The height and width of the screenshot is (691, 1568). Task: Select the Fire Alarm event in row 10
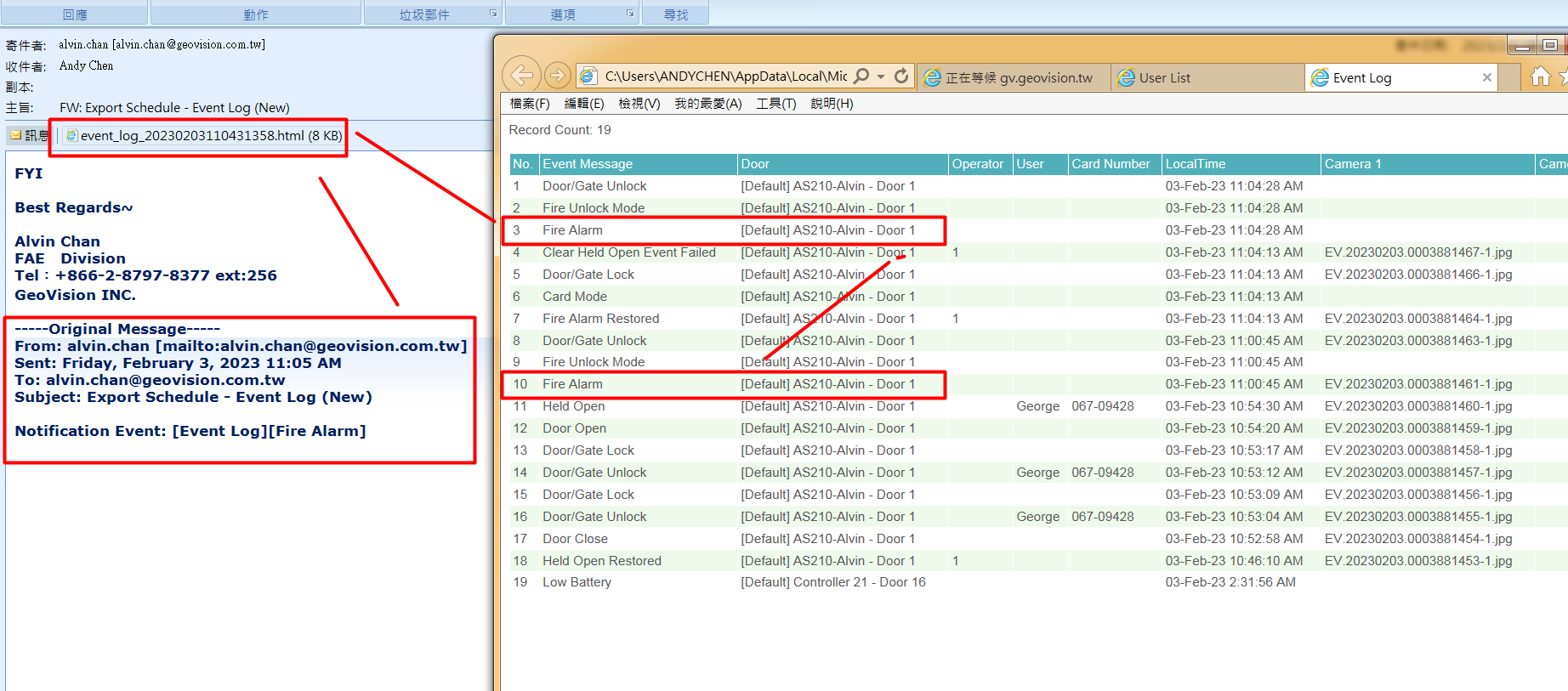click(572, 384)
